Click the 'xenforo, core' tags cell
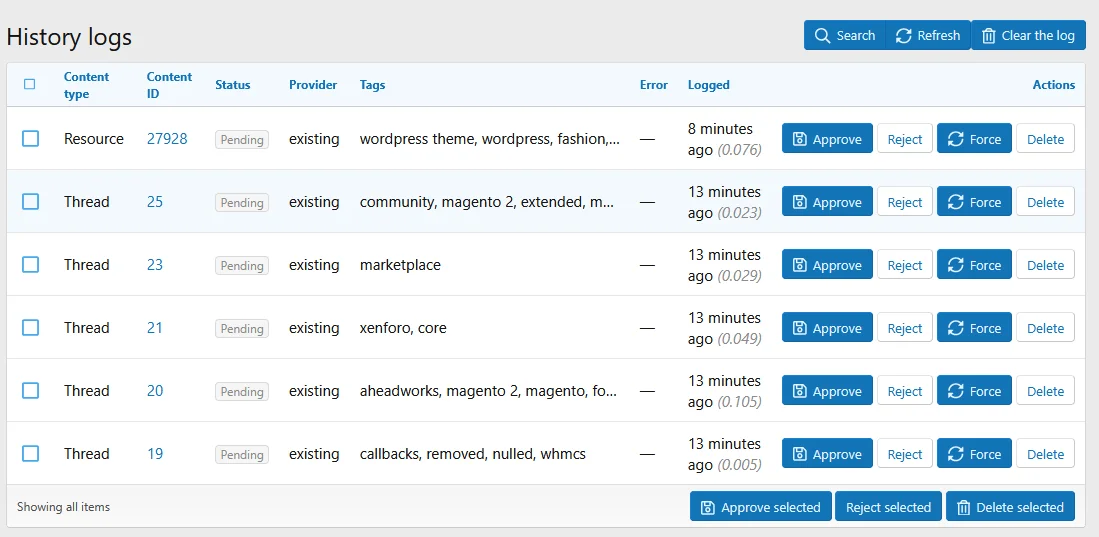This screenshot has width=1099, height=537. (x=403, y=328)
